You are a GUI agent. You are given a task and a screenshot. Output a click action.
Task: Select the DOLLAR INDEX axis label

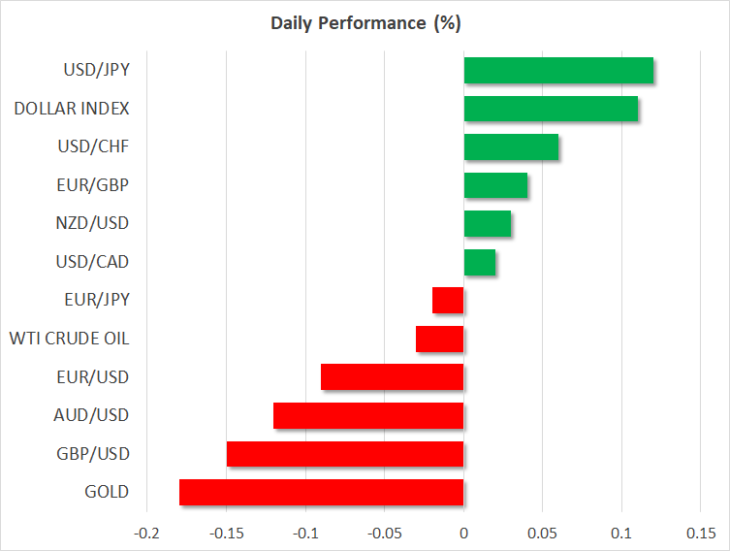72,108
